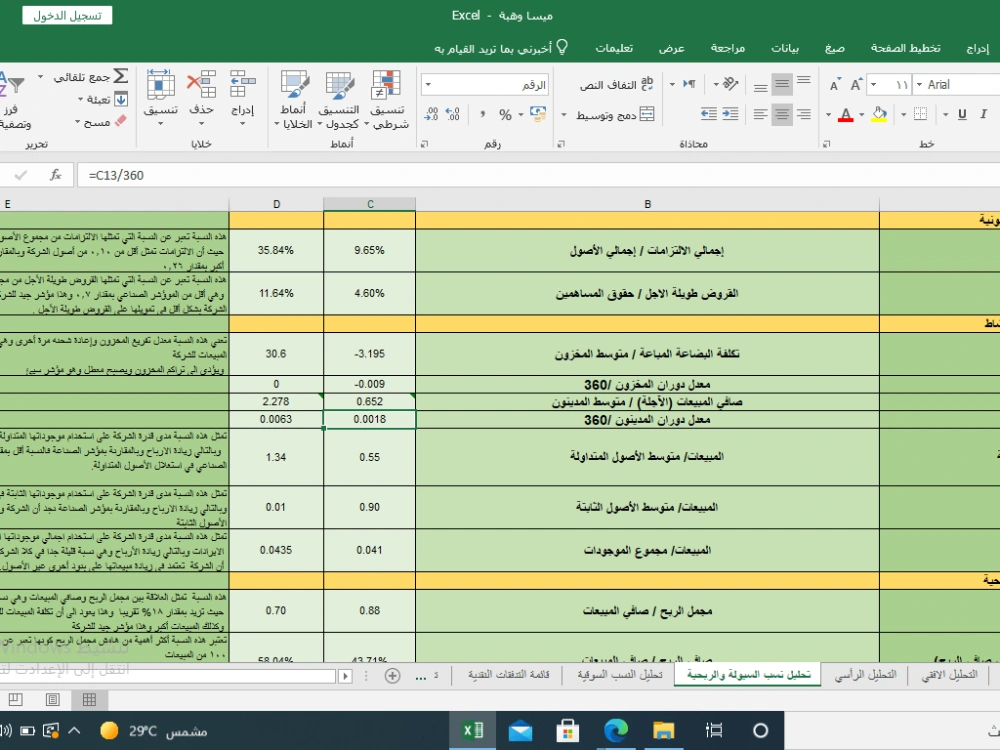
Task: Open the number format dropdown (الرقم)
Action: (x=428, y=84)
